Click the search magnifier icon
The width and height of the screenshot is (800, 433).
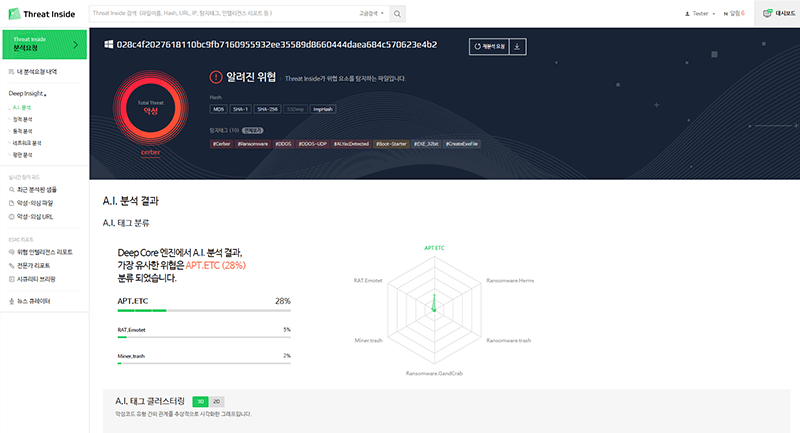click(x=397, y=14)
